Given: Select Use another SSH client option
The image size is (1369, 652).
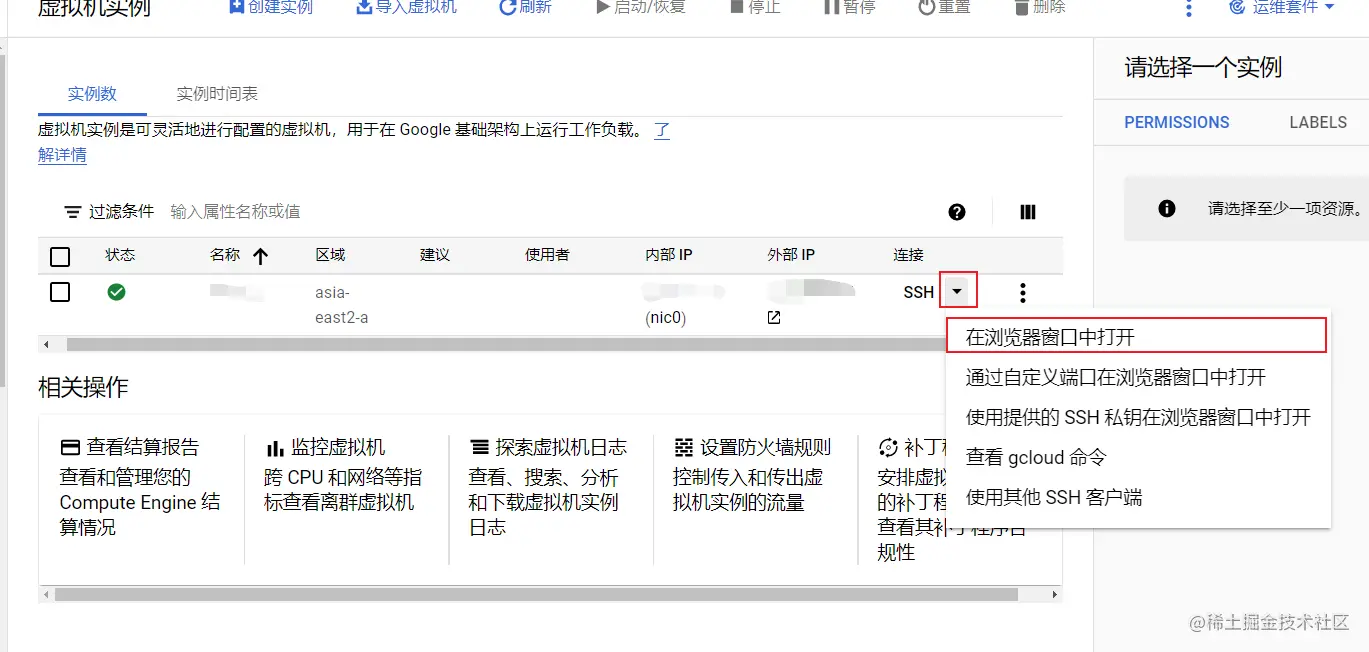Looking at the screenshot, I should pyautogui.click(x=1137, y=497).
